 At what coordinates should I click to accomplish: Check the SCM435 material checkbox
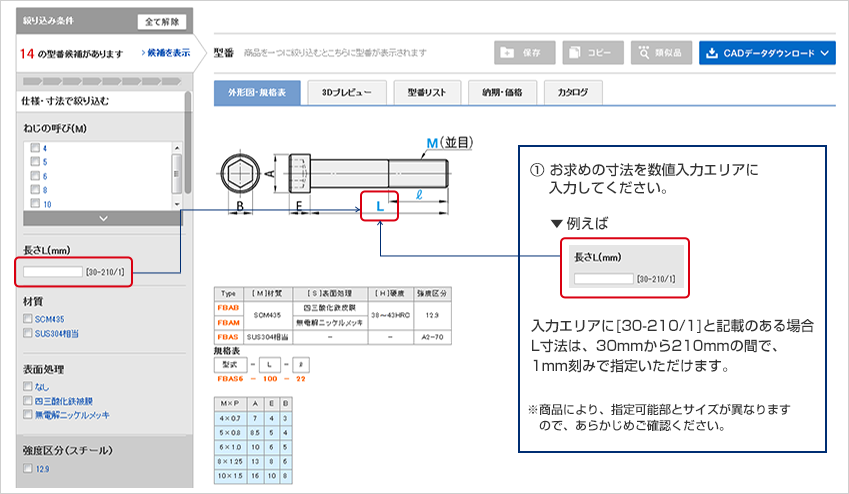(28, 318)
